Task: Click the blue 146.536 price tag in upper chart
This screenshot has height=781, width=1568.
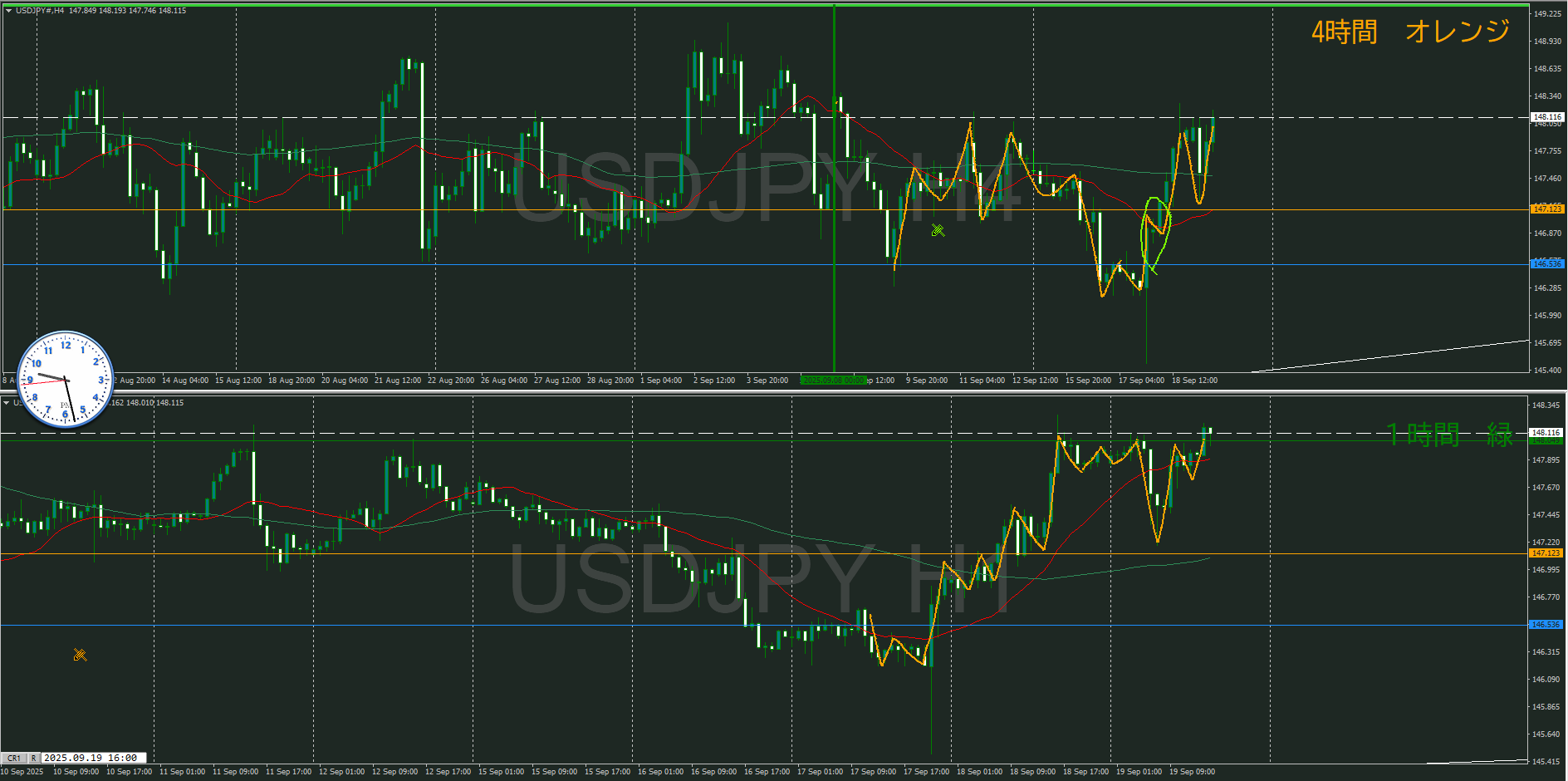Action: (x=1546, y=263)
